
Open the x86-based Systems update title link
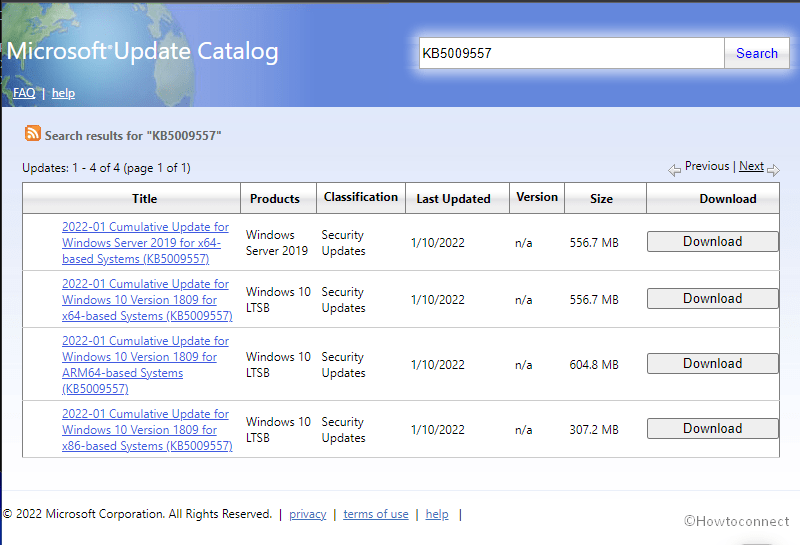tap(146, 430)
